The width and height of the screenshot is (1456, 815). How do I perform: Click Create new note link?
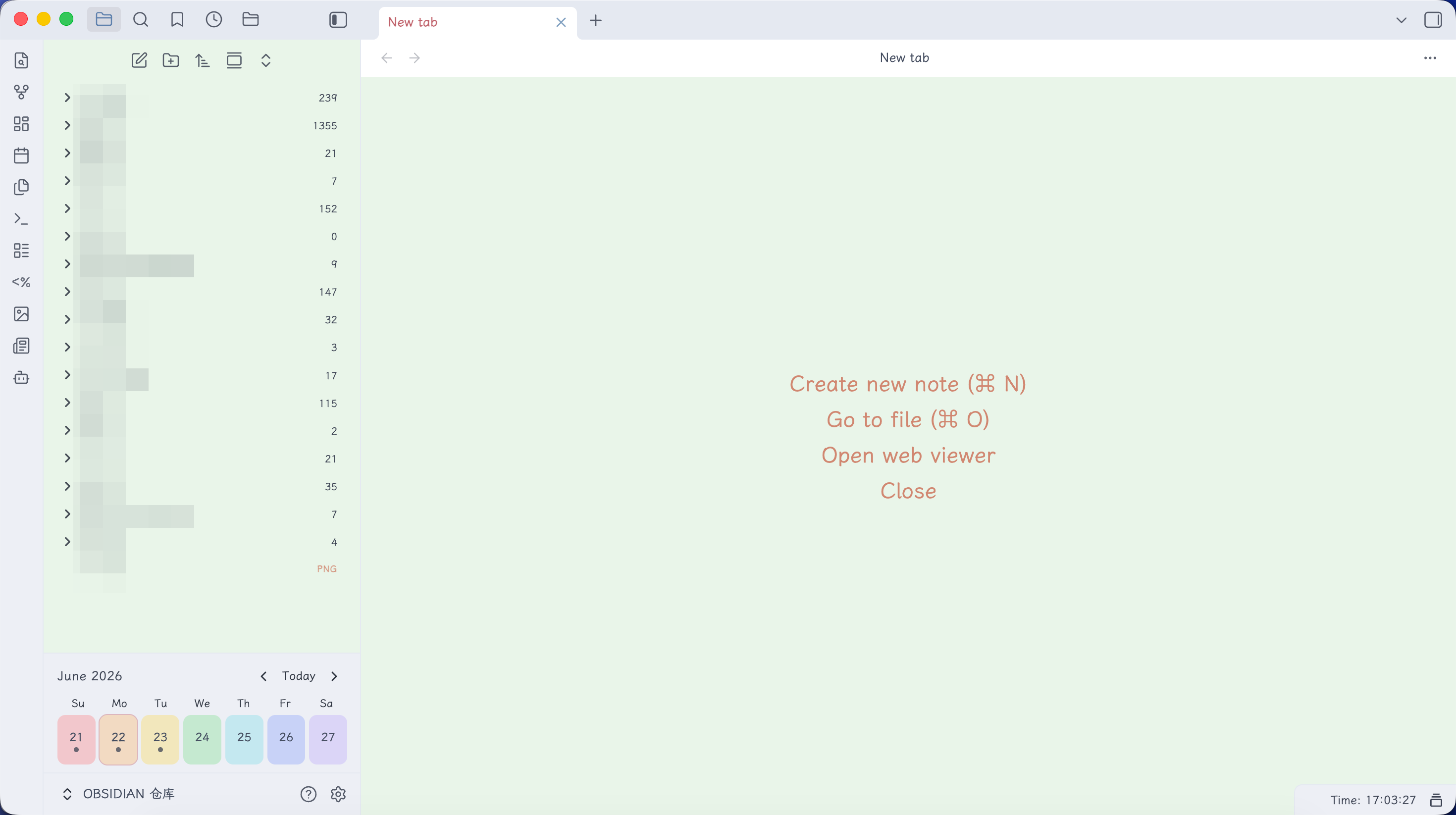(908, 384)
